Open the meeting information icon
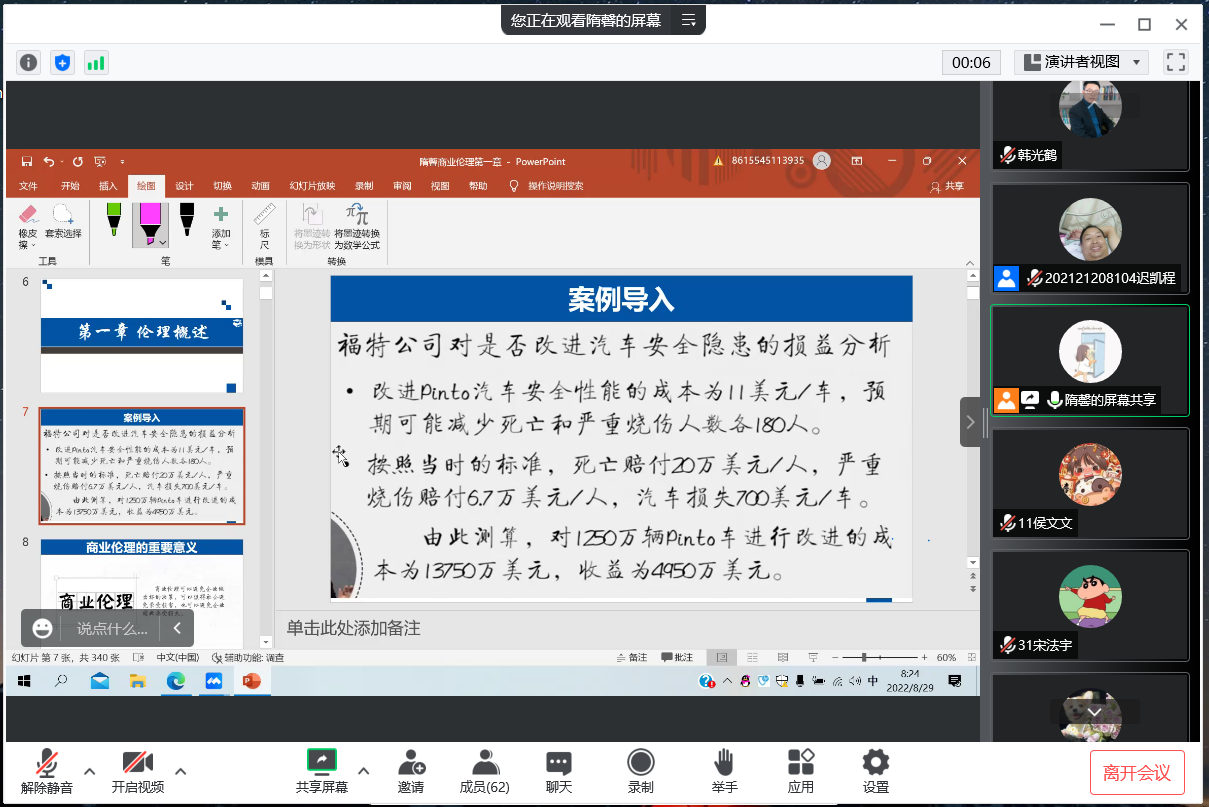This screenshot has height=807, width=1209. click(29, 62)
